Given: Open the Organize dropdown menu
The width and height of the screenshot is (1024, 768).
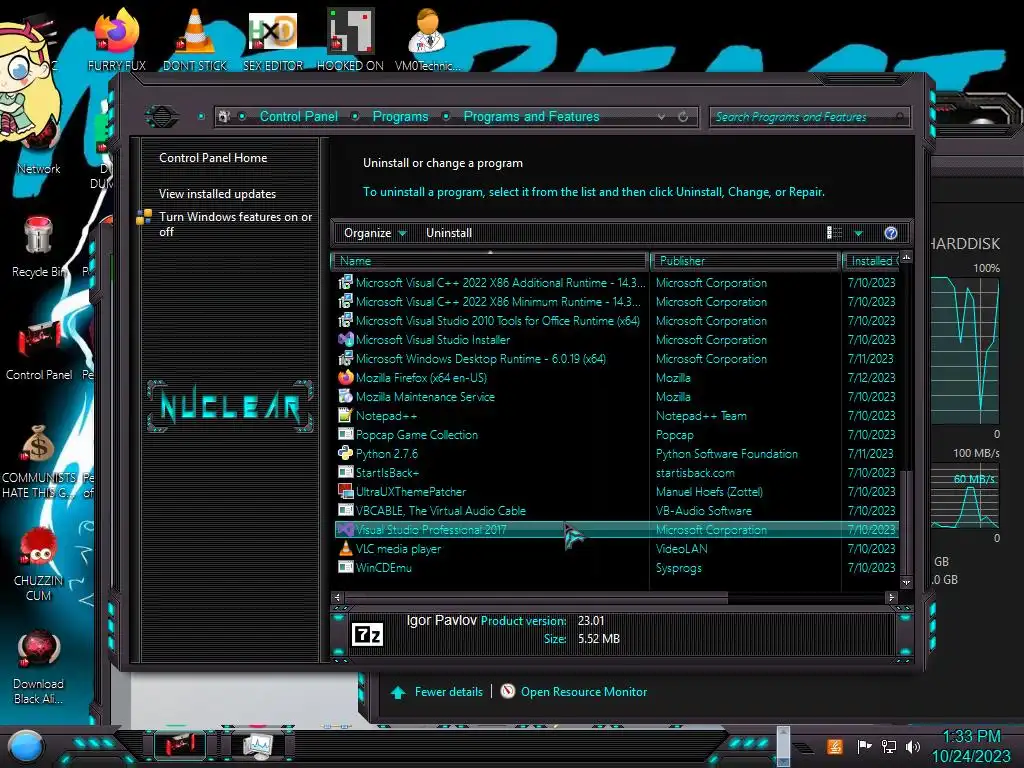Looking at the screenshot, I should click(x=375, y=233).
